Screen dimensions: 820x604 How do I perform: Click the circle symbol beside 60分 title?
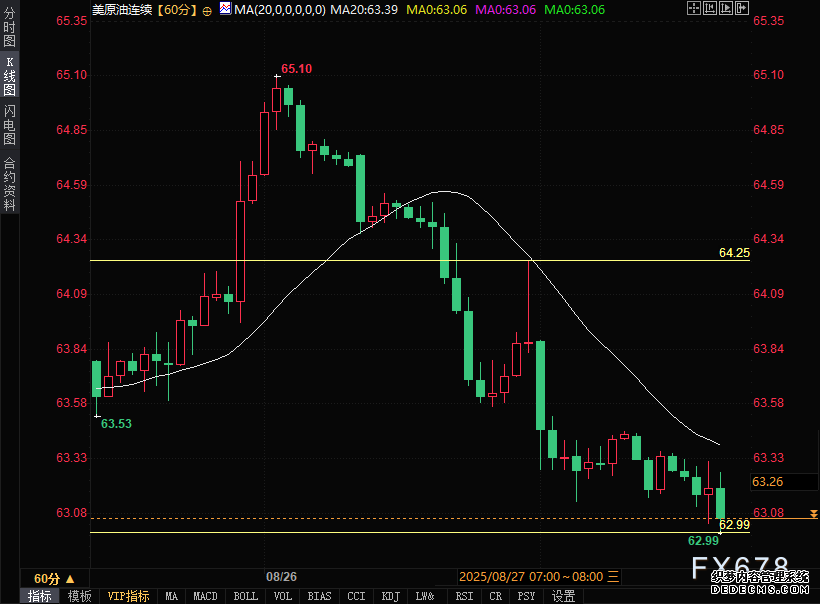[207, 11]
